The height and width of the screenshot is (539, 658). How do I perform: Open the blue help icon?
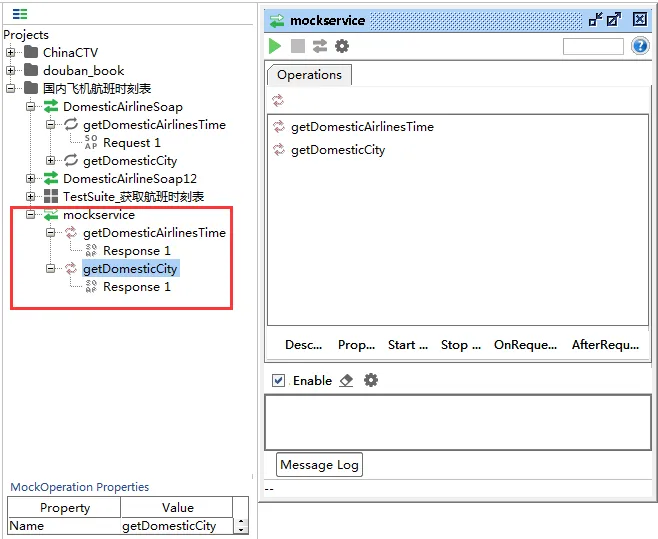pos(640,46)
